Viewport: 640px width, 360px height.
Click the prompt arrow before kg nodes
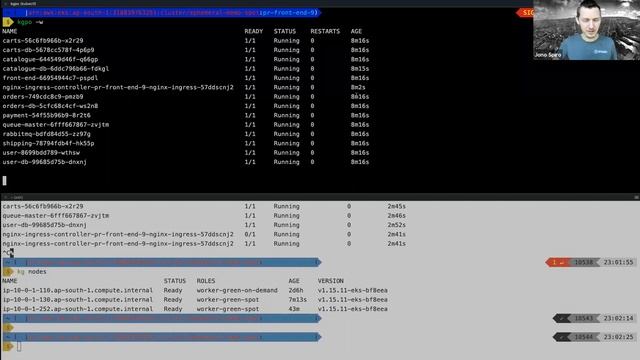[x=8, y=272]
